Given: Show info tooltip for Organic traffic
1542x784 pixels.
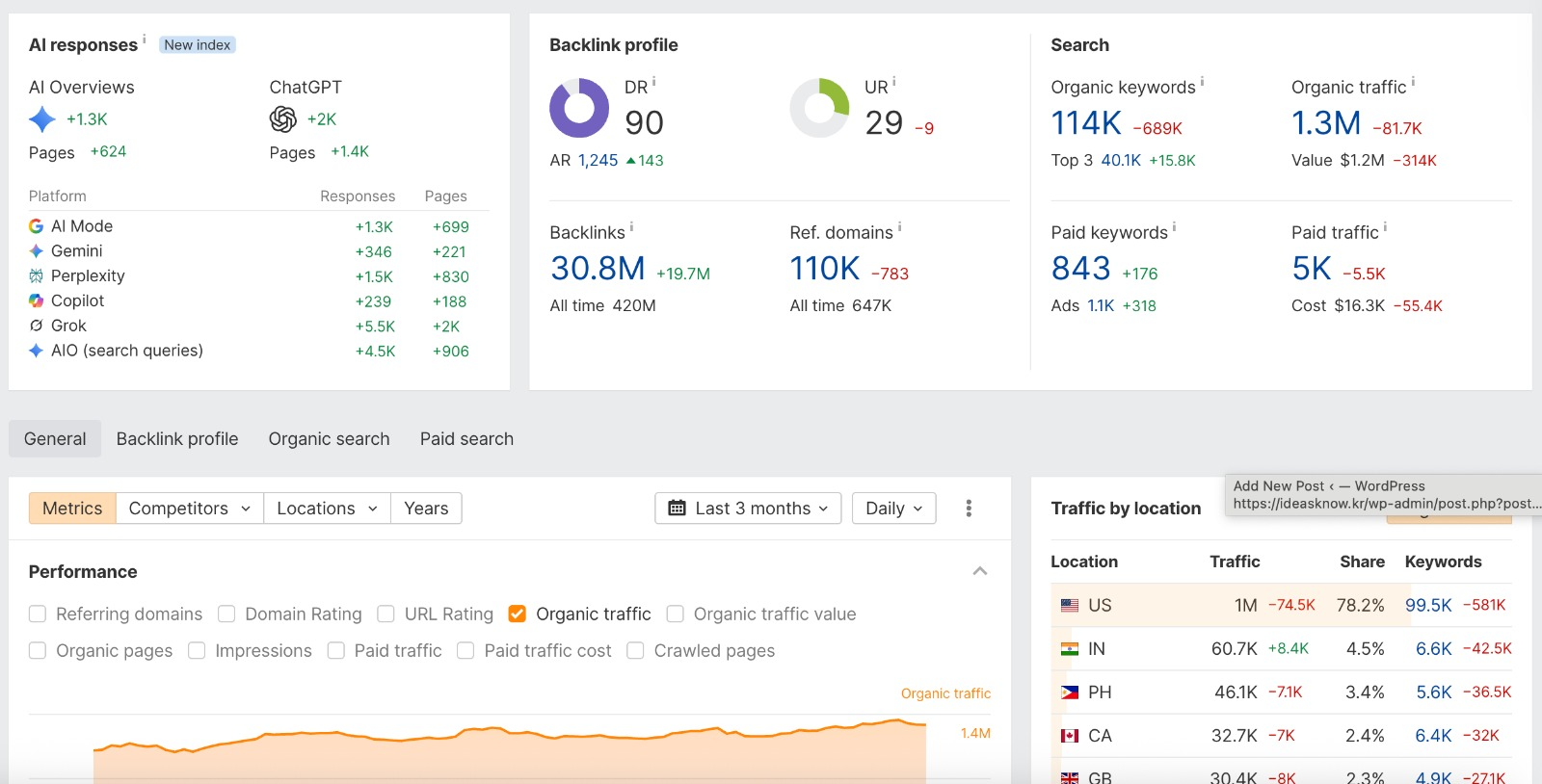Looking at the screenshot, I should pyautogui.click(x=1413, y=81).
